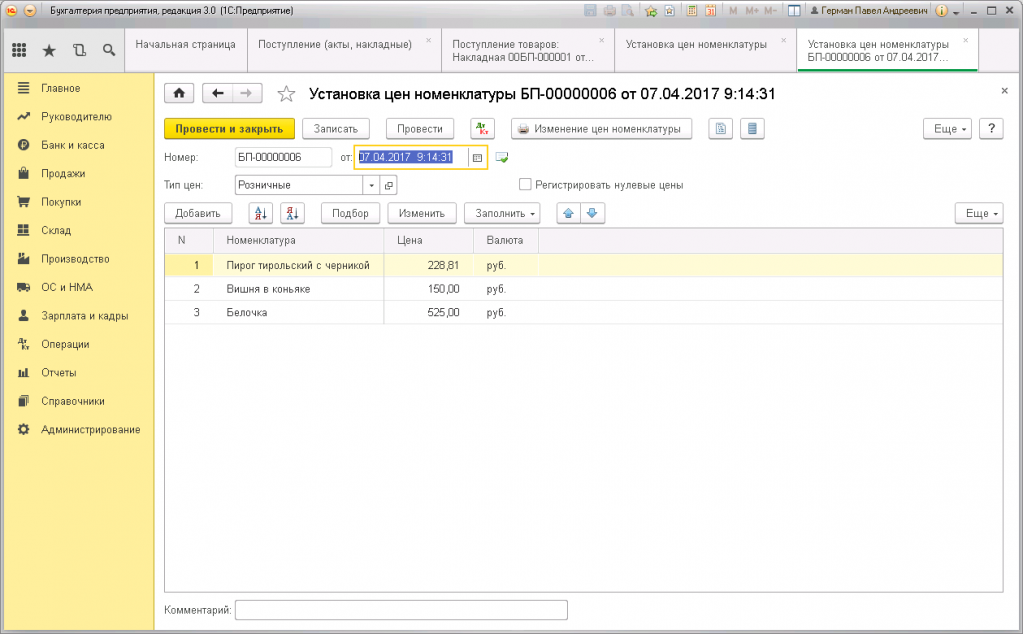Click into the Комментарий input field
Image resolution: width=1023 pixels, height=634 pixels.
(400, 609)
